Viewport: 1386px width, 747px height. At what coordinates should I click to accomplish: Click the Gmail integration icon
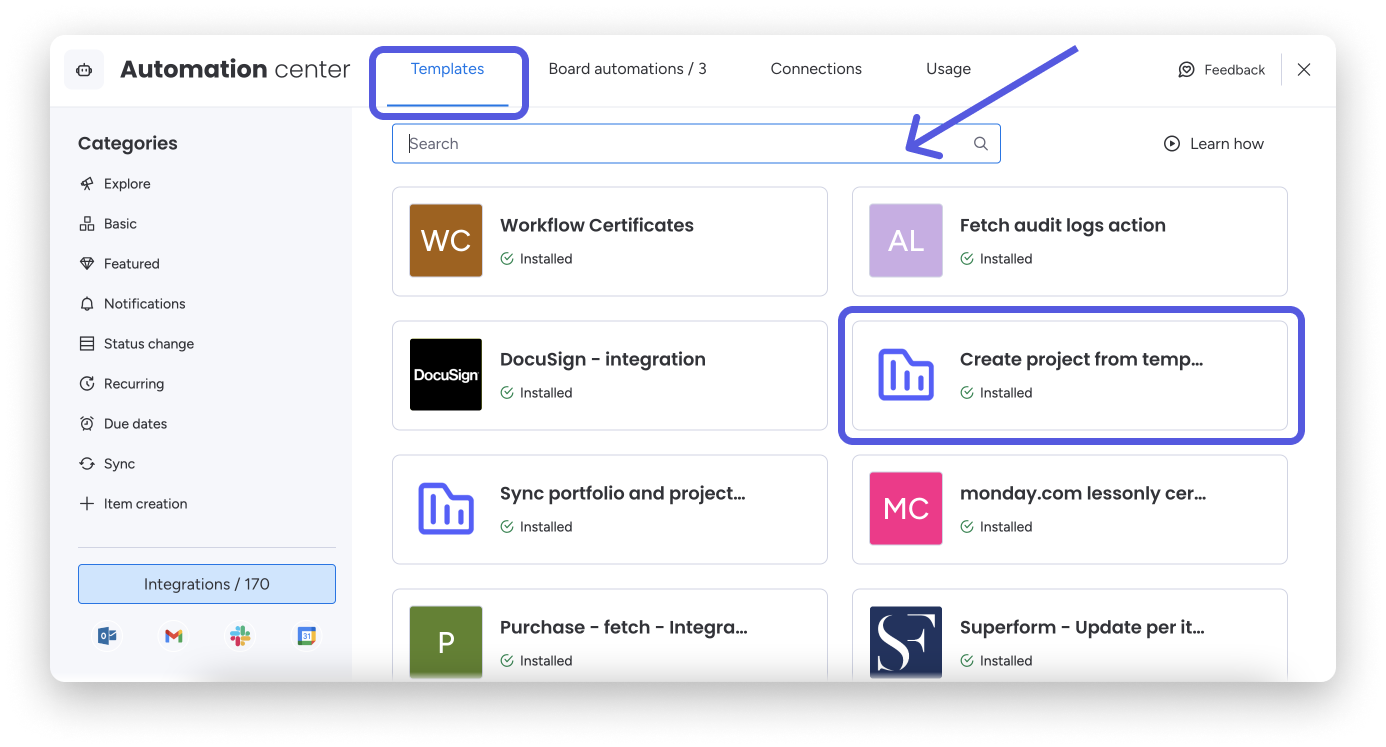[173, 635]
